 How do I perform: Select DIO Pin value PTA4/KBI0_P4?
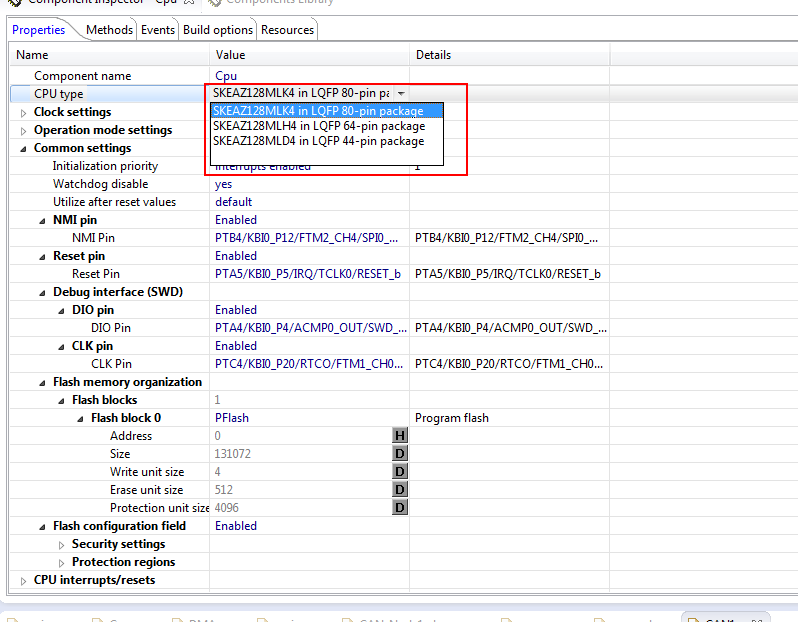(x=310, y=328)
